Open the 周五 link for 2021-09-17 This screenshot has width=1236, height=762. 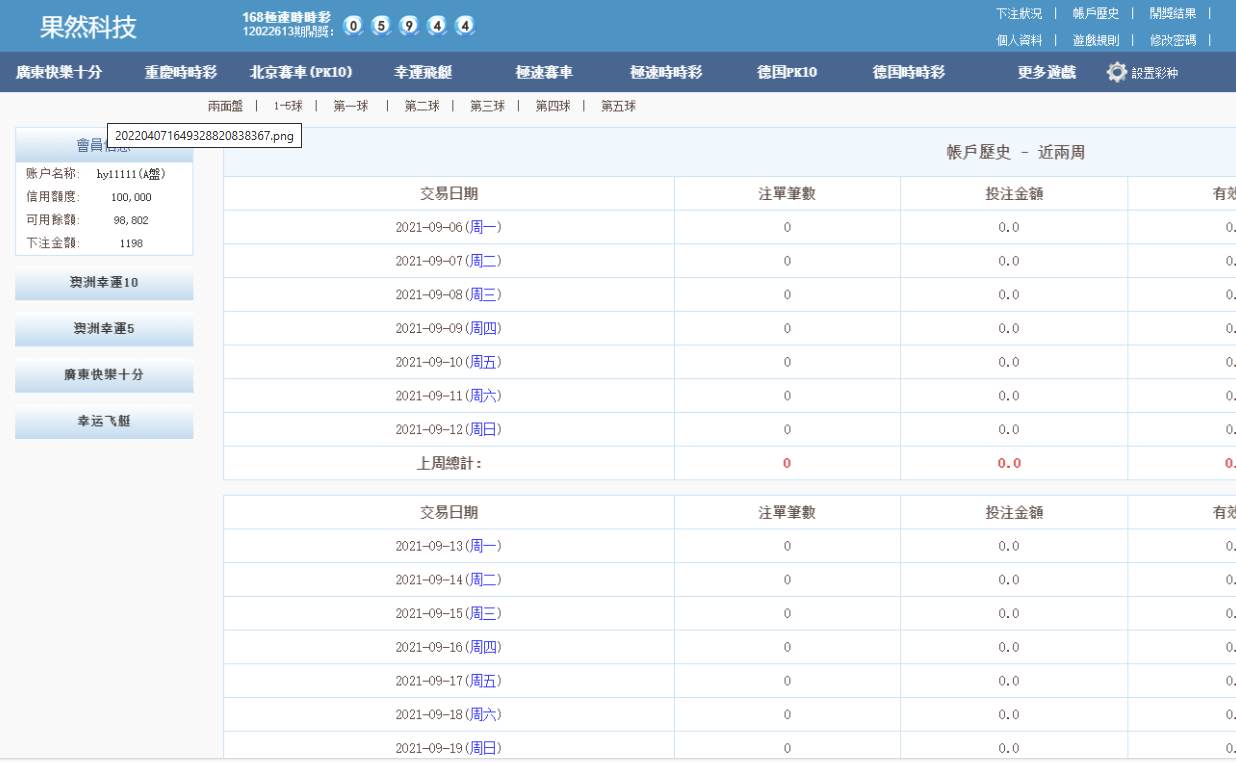point(484,681)
